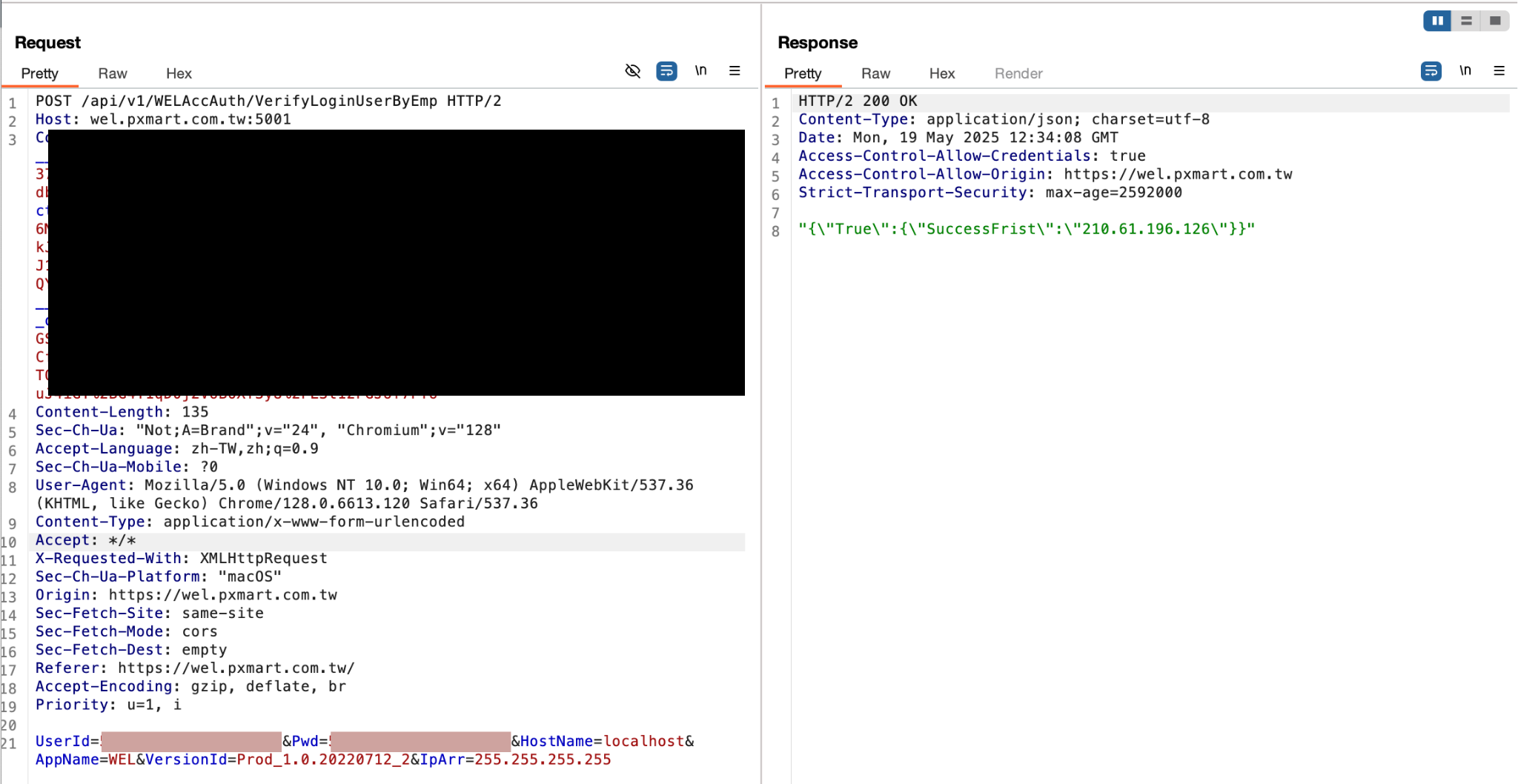This screenshot has width=1518, height=784.
Task: Click the Sec-Fetch-Dest: empty line
Action: pos(131,650)
